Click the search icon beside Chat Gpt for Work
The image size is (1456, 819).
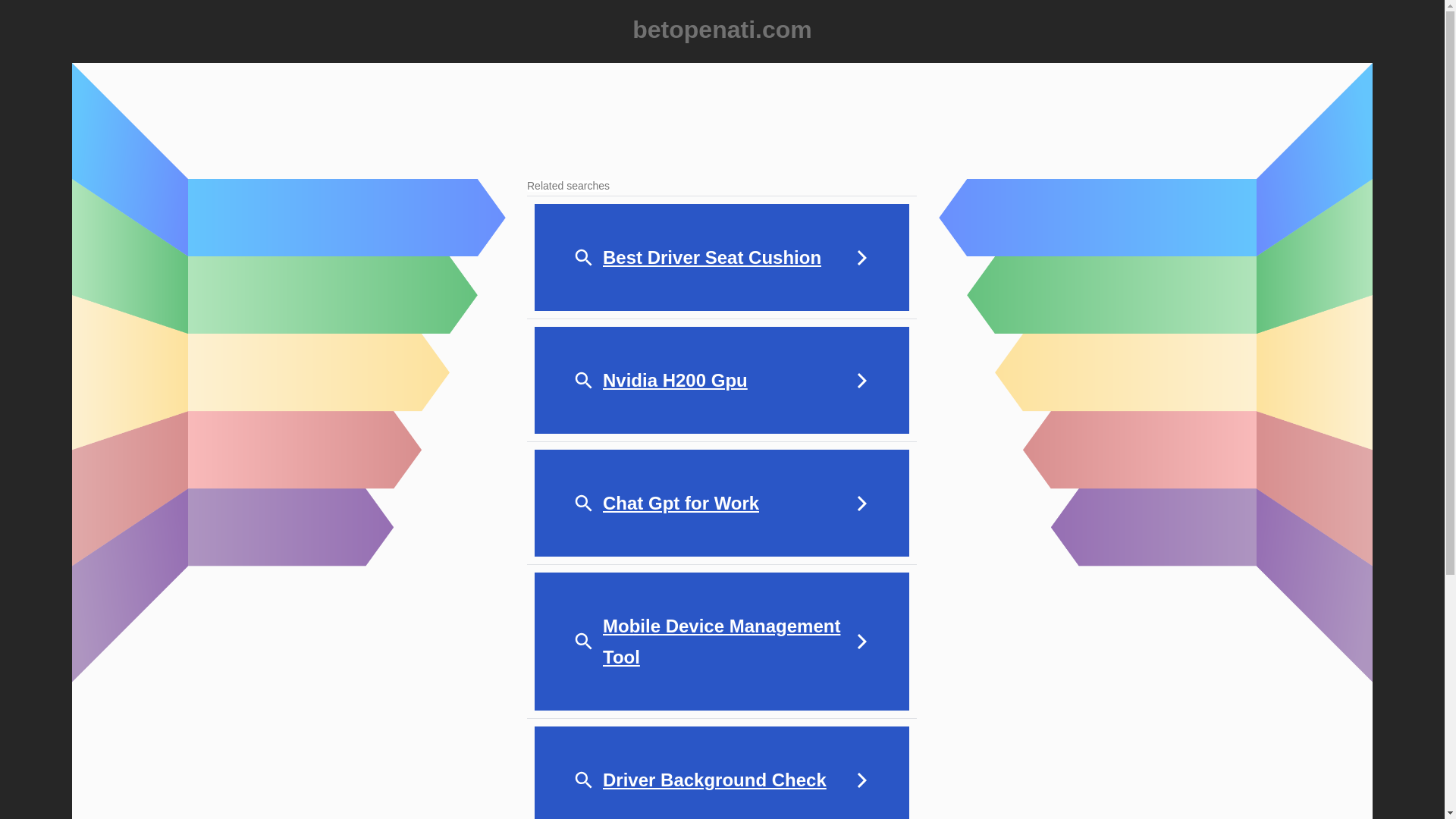[x=583, y=504]
